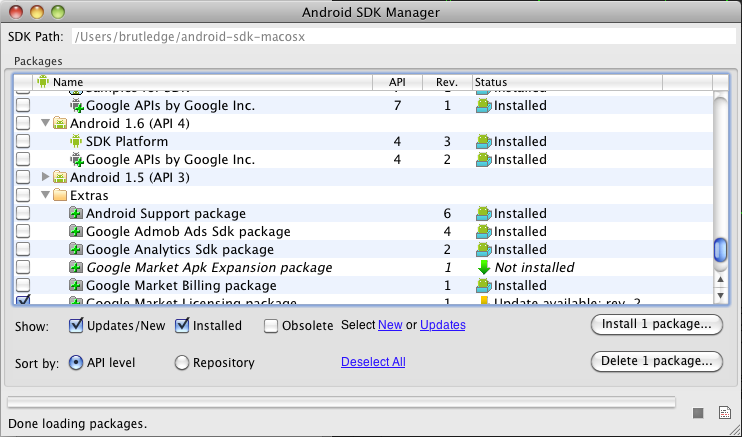Click Google Admob Ads Sdk package icon
The image size is (742, 437).
point(76,232)
